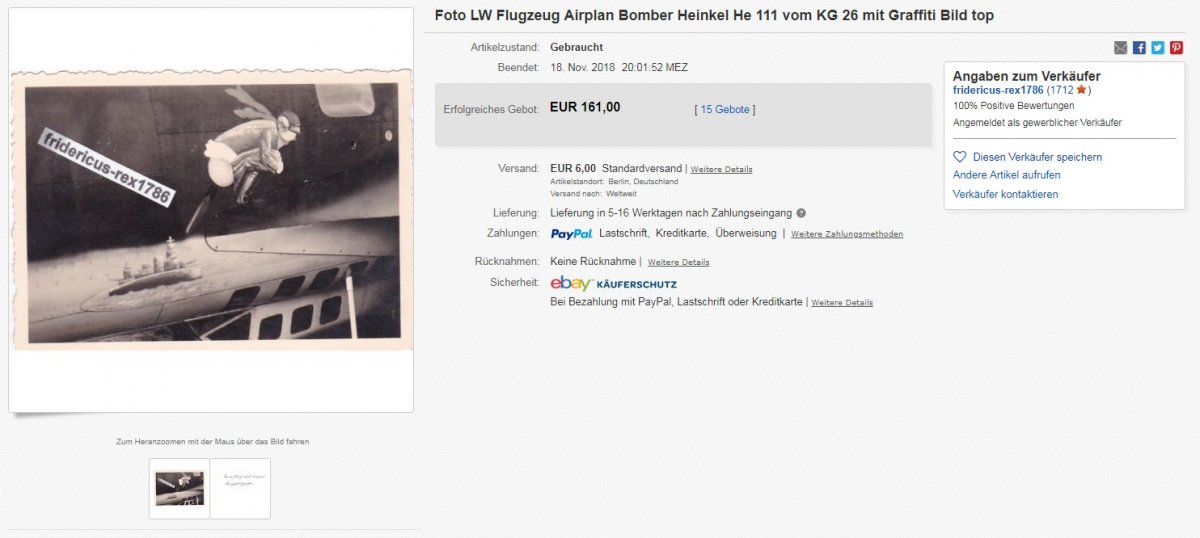
Task: Show Weitere Zahlungsmethoden
Action: pyautogui.click(x=846, y=234)
